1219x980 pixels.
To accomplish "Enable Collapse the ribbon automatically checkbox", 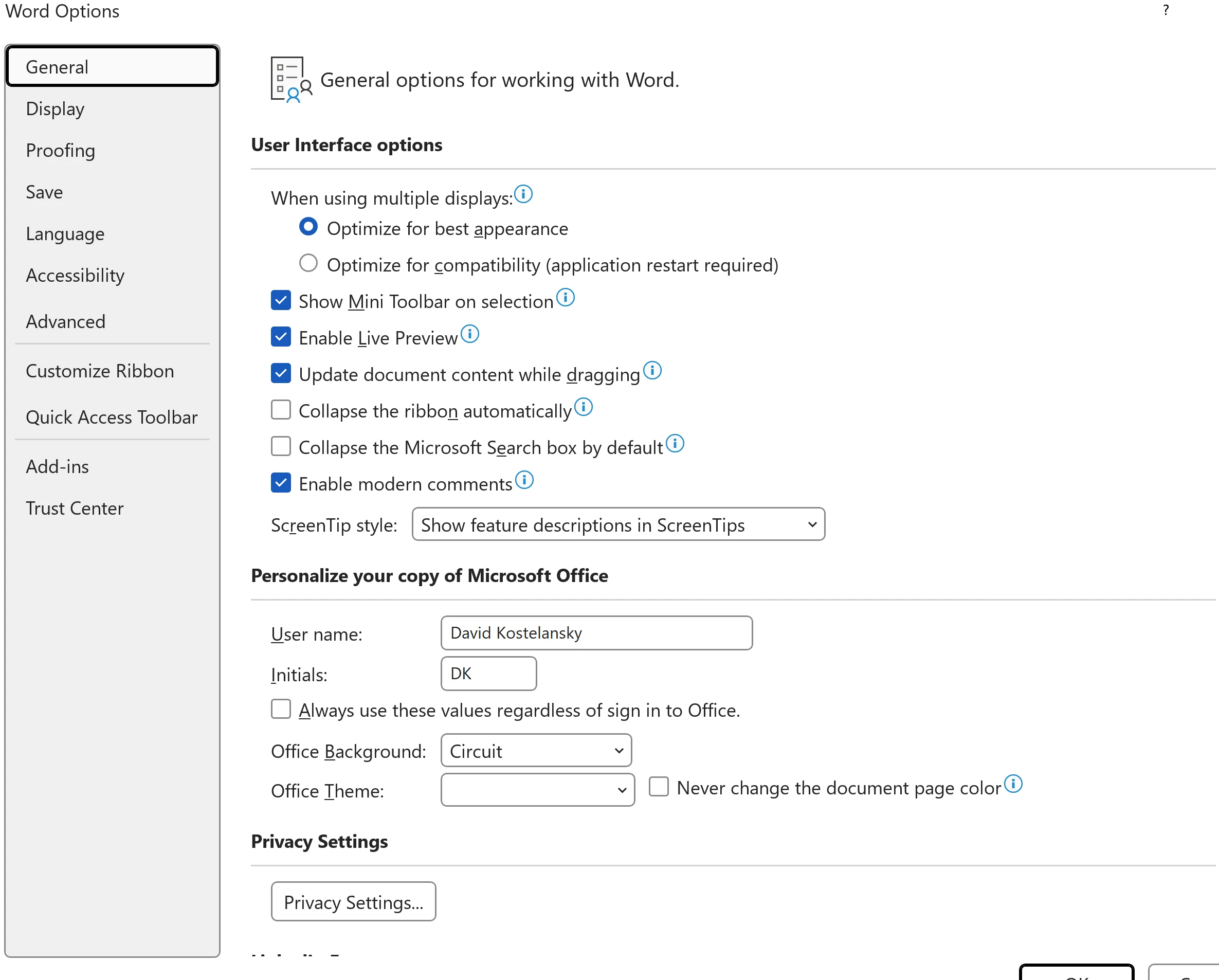I will tap(281, 409).
